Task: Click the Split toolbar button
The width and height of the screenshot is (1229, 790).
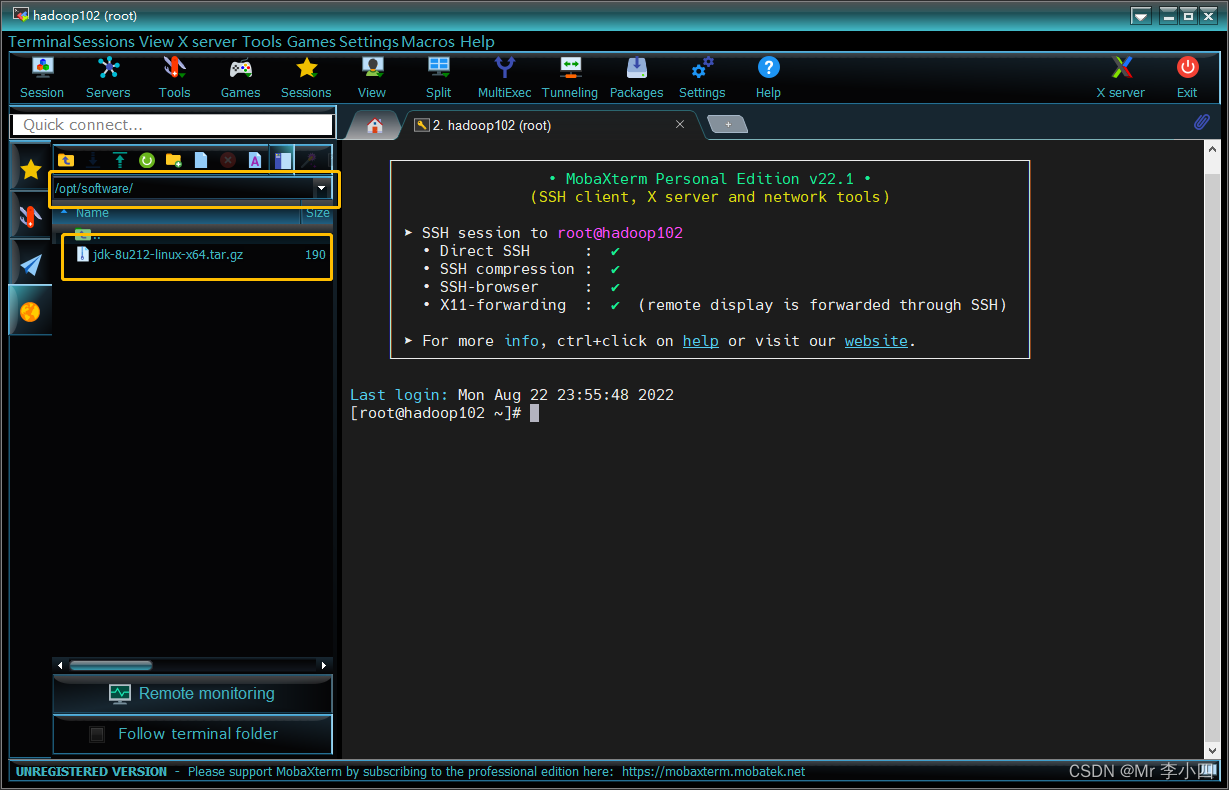Action: 439,78
